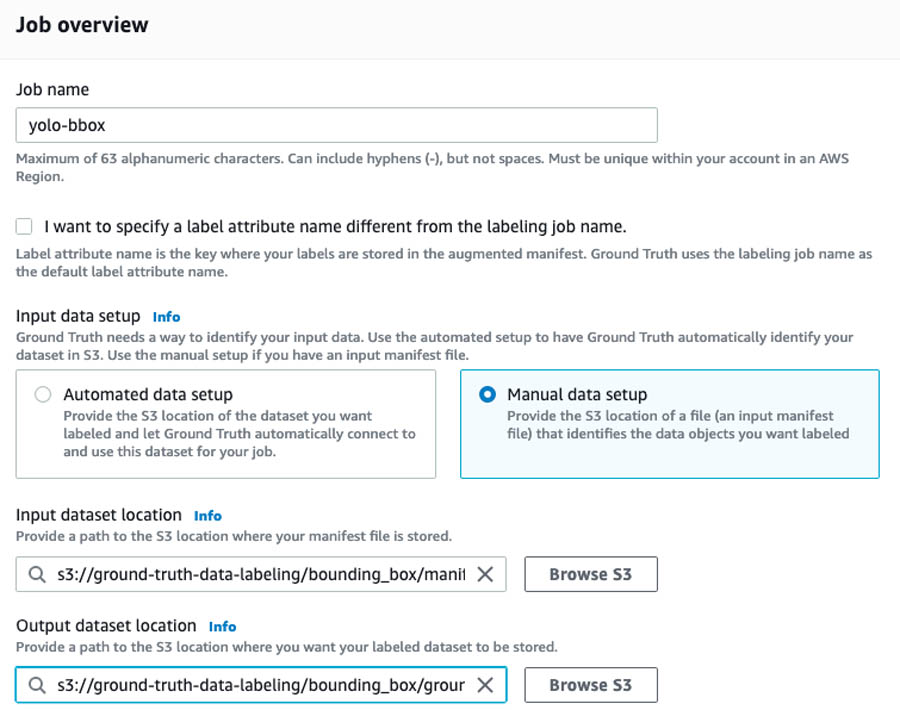Open Info link next to Input data setup
The image size is (900, 710).
point(166,317)
